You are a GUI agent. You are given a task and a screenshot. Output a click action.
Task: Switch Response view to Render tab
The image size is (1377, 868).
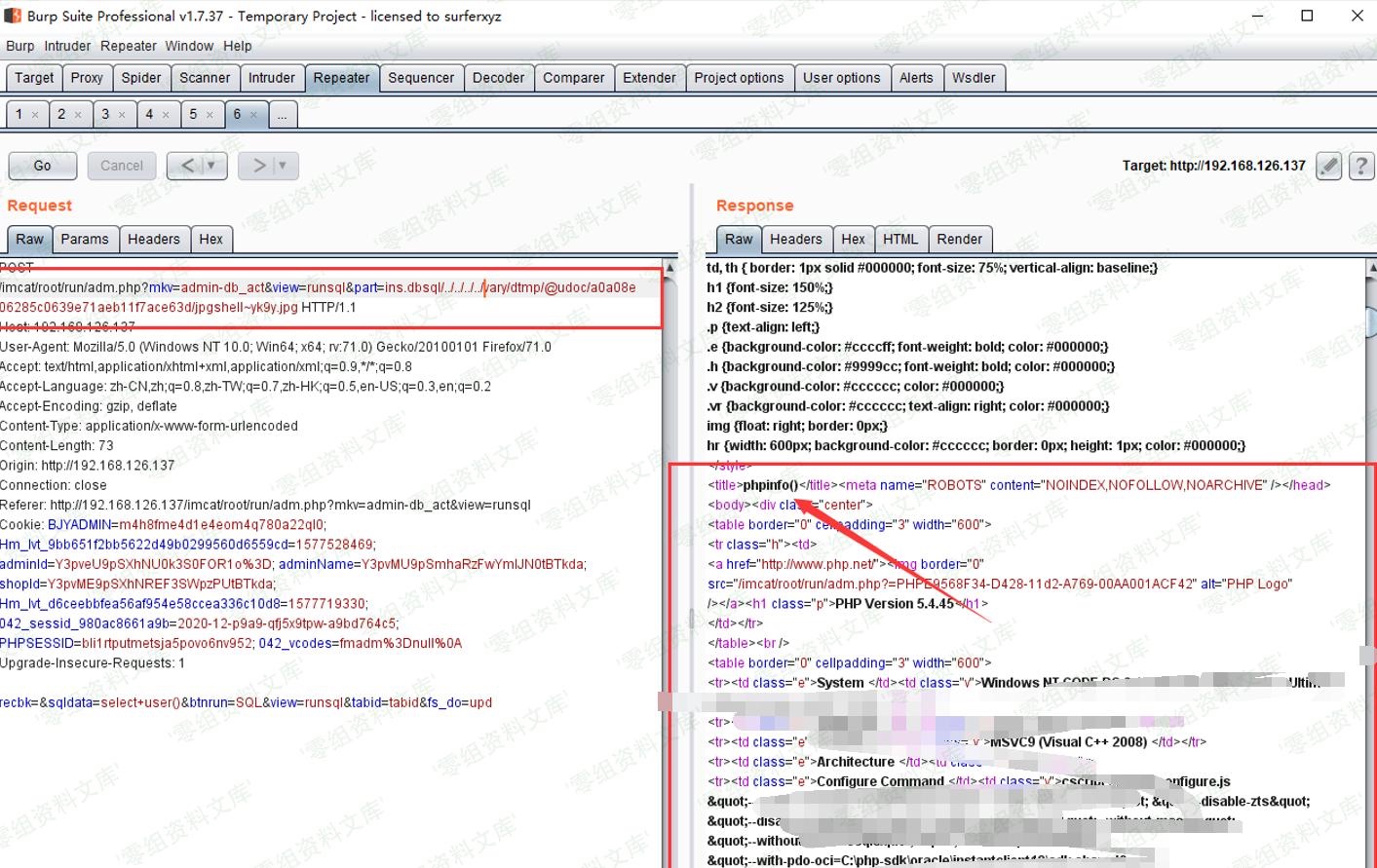pyautogui.click(x=959, y=239)
